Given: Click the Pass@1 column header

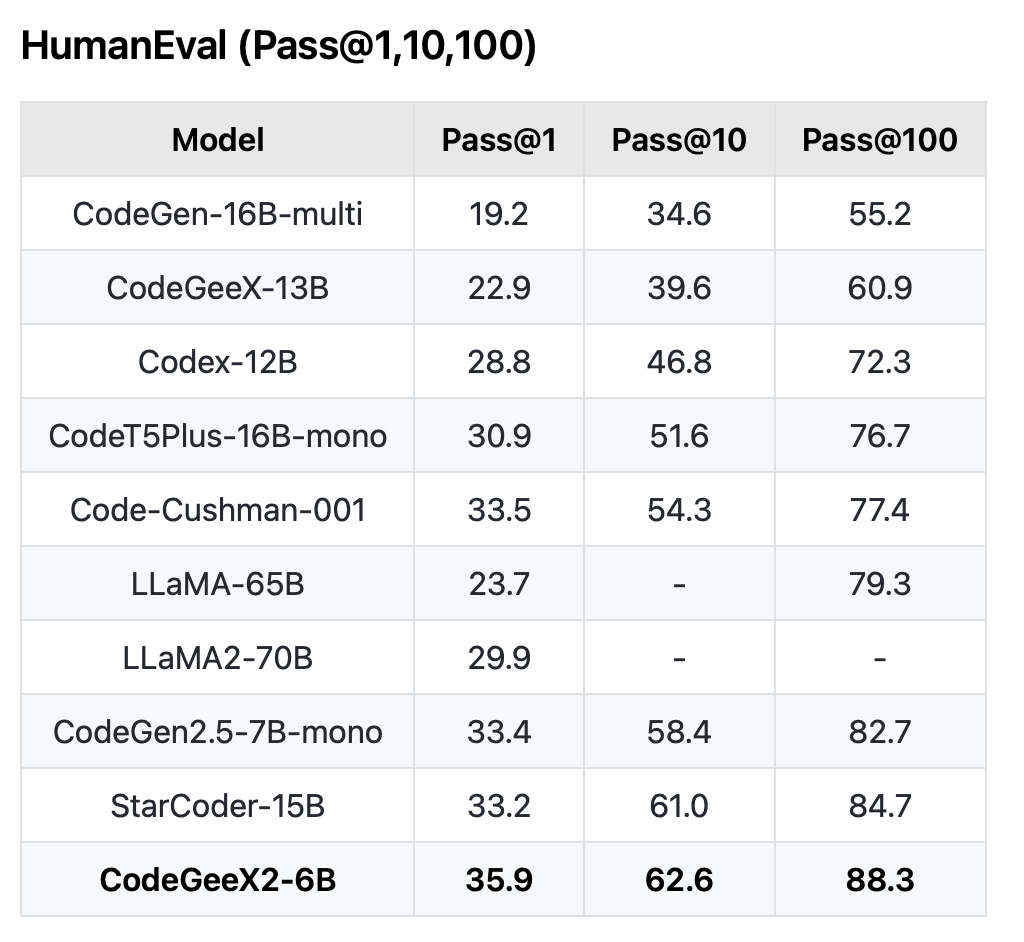Looking at the screenshot, I should [x=499, y=140].
